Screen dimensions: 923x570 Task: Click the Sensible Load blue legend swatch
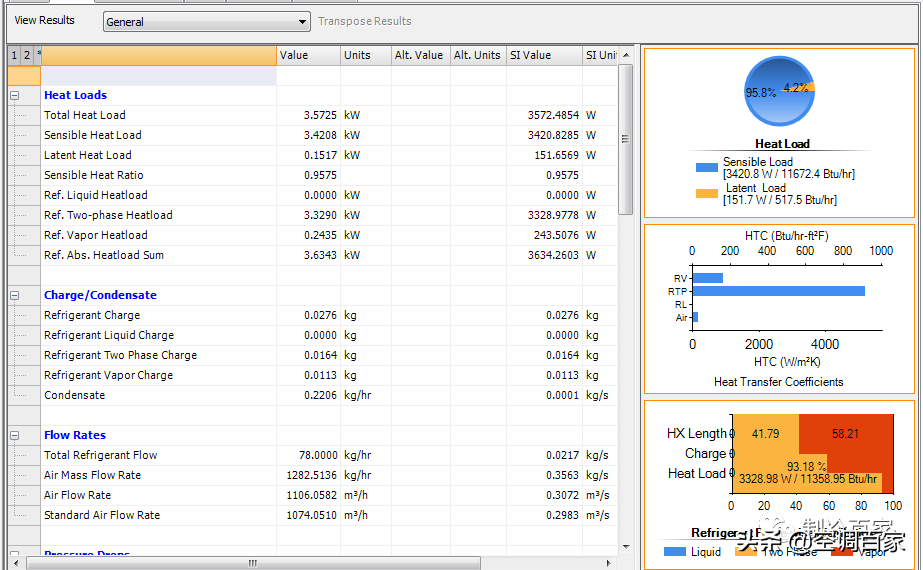tap(706, 168)
